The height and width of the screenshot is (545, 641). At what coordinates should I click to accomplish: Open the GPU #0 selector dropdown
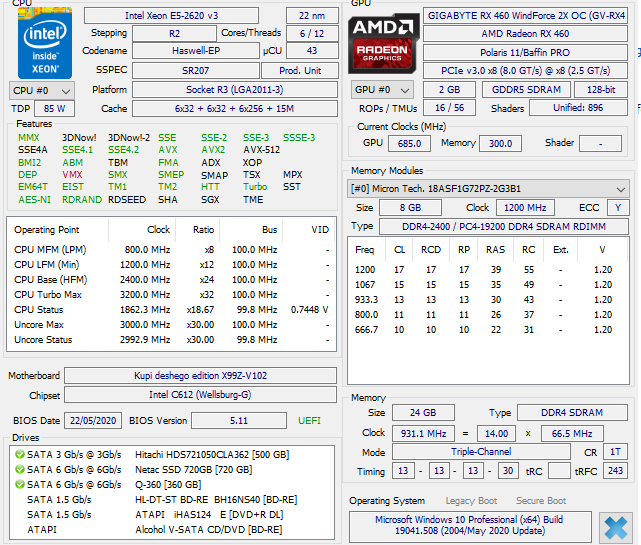tap(382, 90)
